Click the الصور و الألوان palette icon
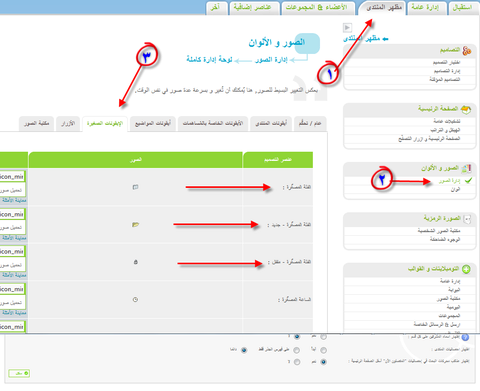Screen dimensions: 480x391 pyautogui.click(x=466, y=168)
